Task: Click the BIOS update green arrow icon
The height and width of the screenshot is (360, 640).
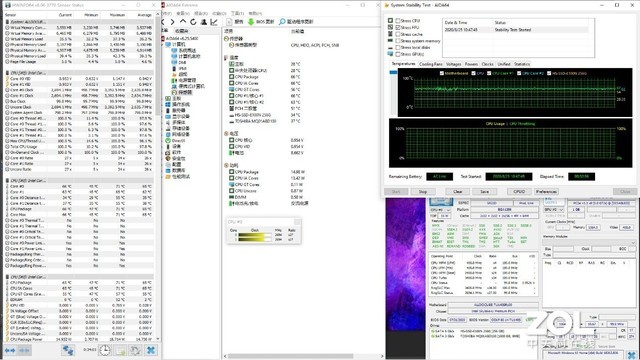Action: point(251,22)
